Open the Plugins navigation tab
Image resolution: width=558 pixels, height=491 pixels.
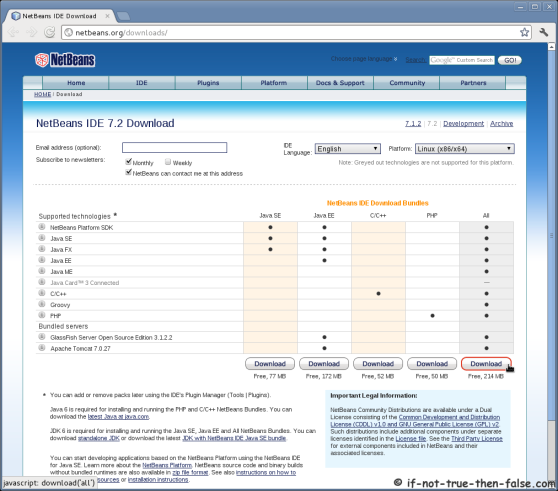pyautogui.click(x=208, y=83)
